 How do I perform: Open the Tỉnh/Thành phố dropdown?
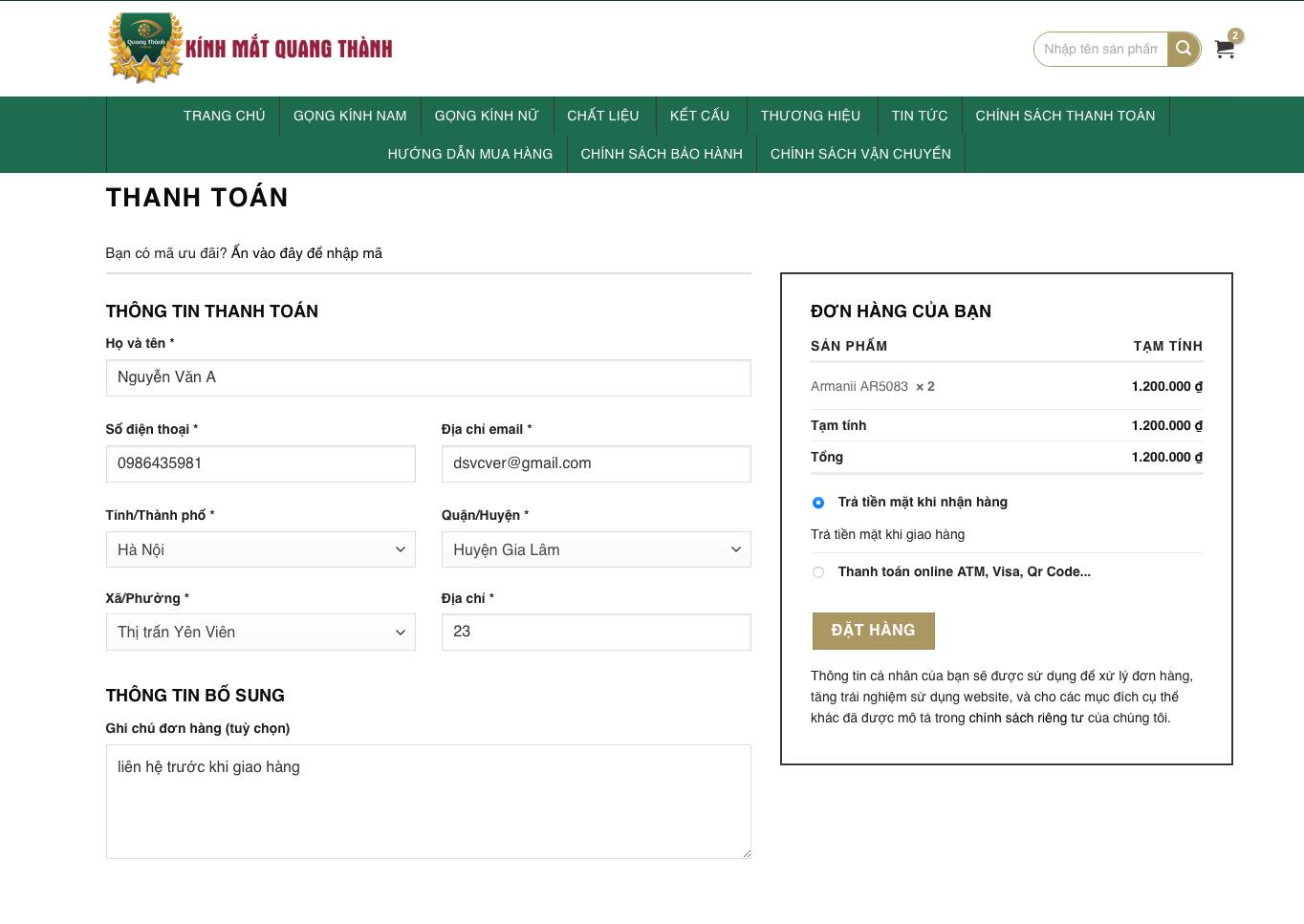coord(260,549)
